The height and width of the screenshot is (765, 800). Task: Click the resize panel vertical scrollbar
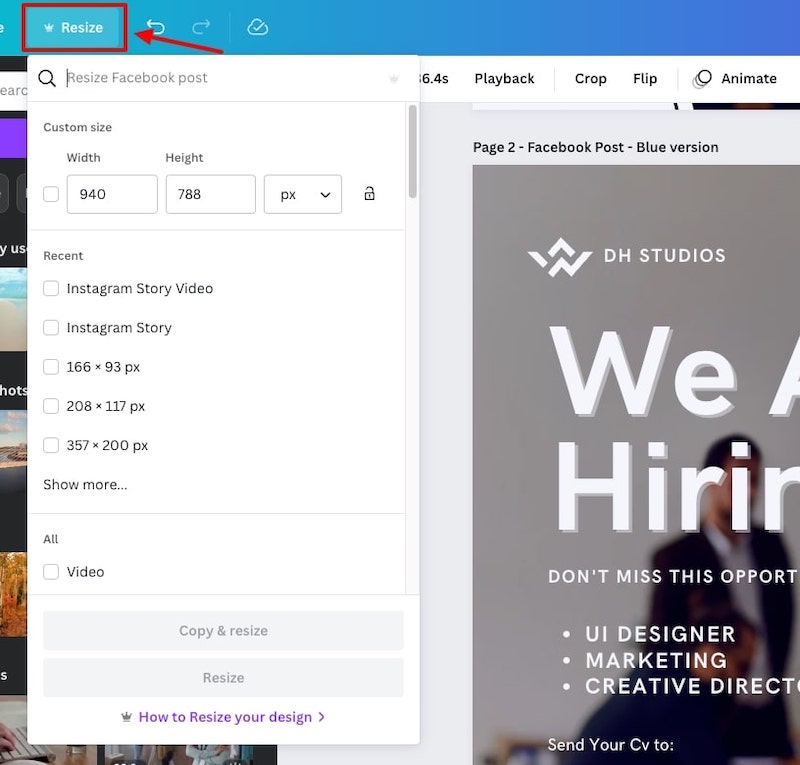[x=412, y=151]
